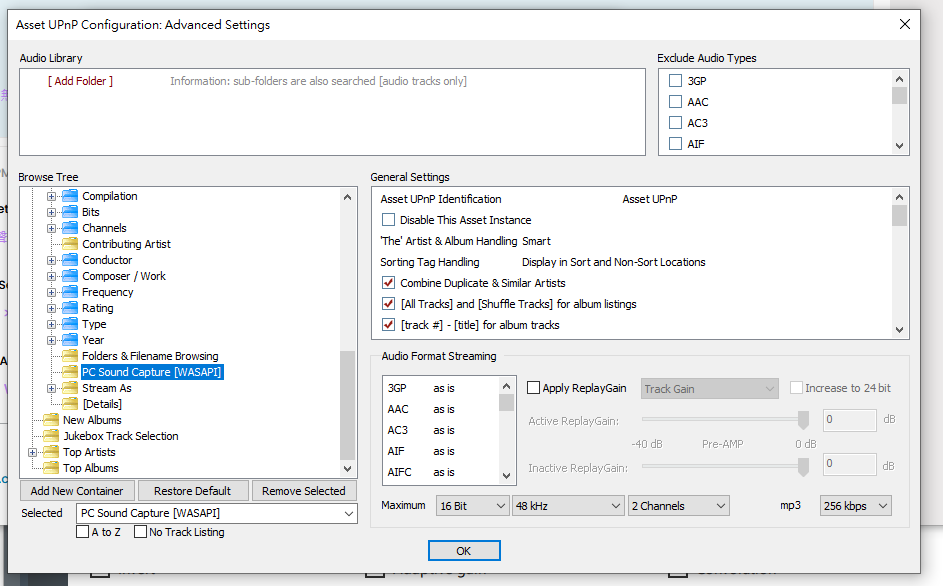943x586 pixels.
Task: Click the Rating folder icon in tree
Action: click(x=70, y=308)
